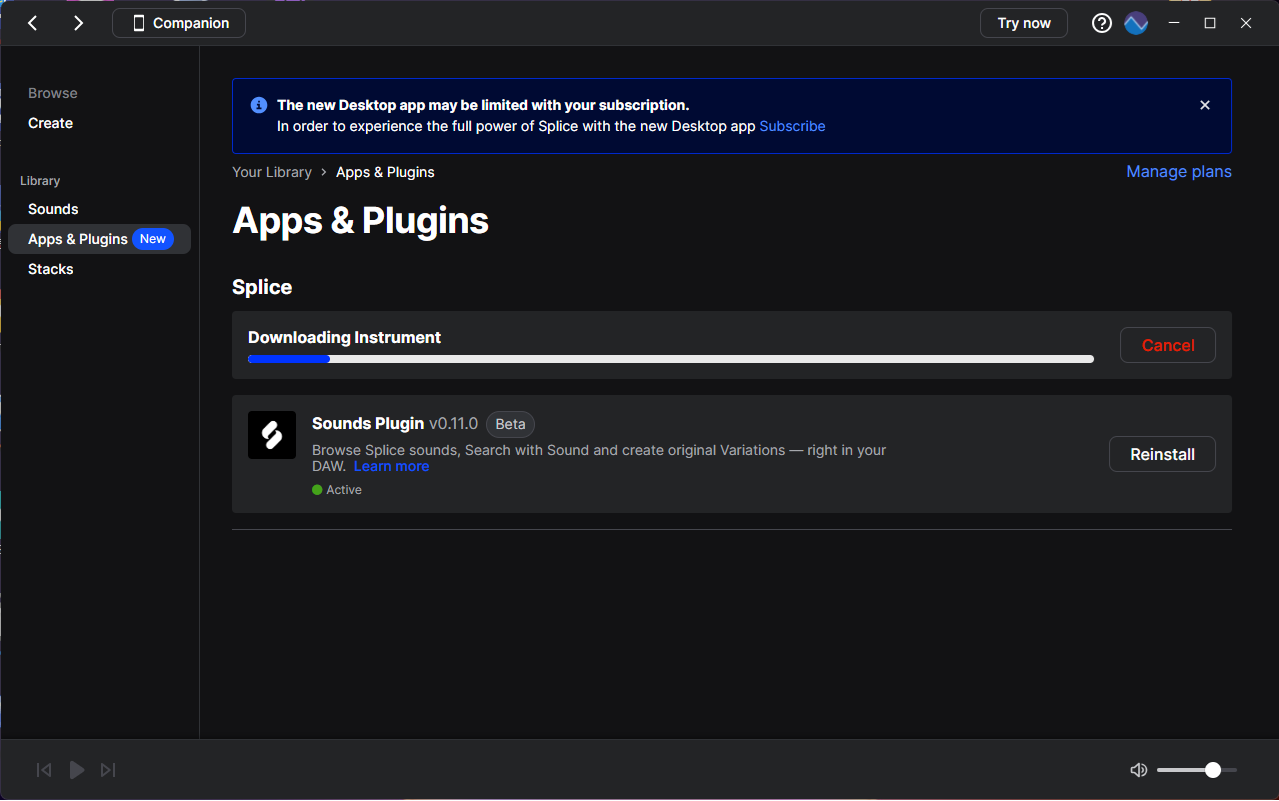Click the Downloading Instrument label
Viewport: 1279px width, 801px height.
[344, 337]
